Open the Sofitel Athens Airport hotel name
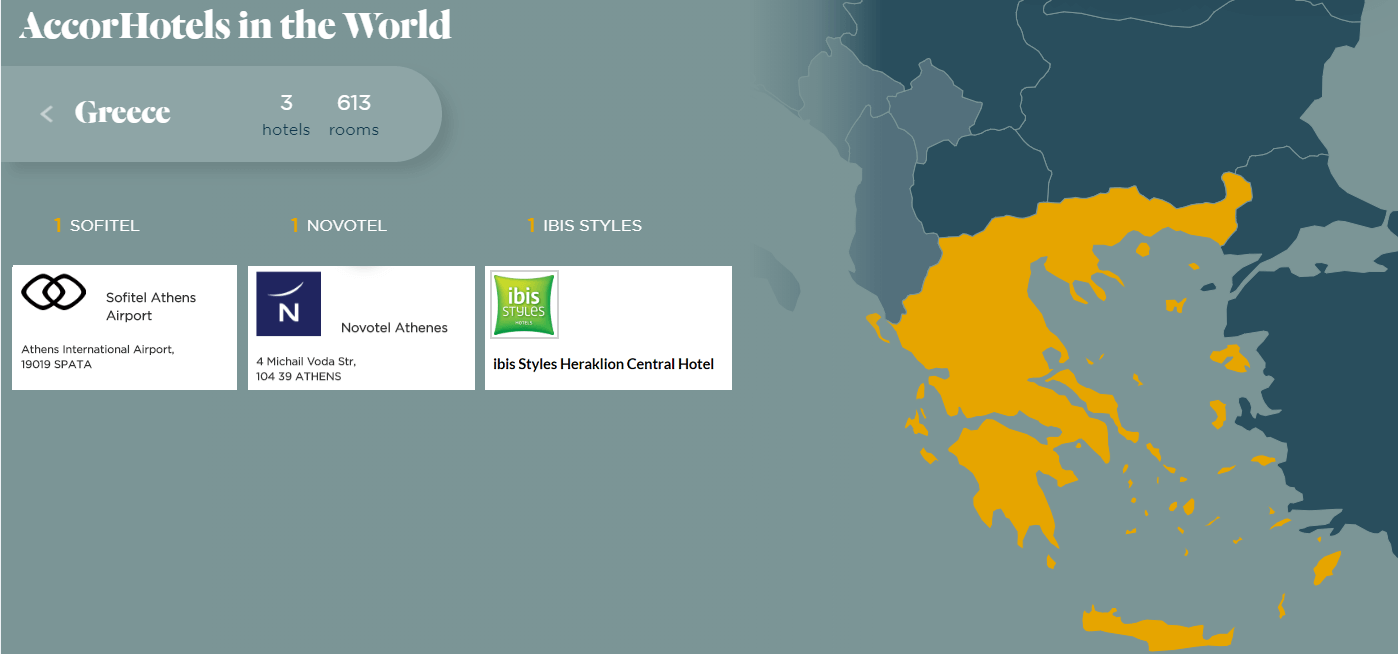 coord(151,306)
